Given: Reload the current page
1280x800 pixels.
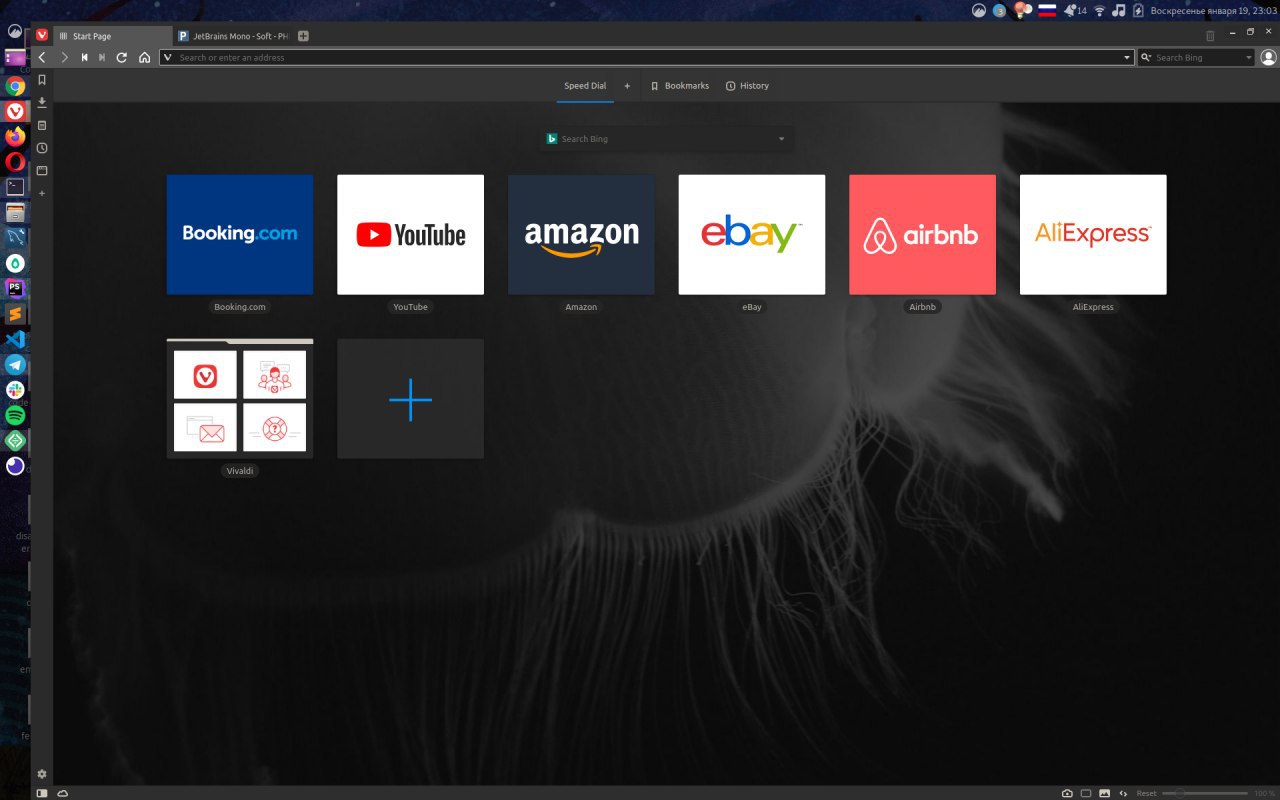Looking at the screenshot, I should coord(122,58).
